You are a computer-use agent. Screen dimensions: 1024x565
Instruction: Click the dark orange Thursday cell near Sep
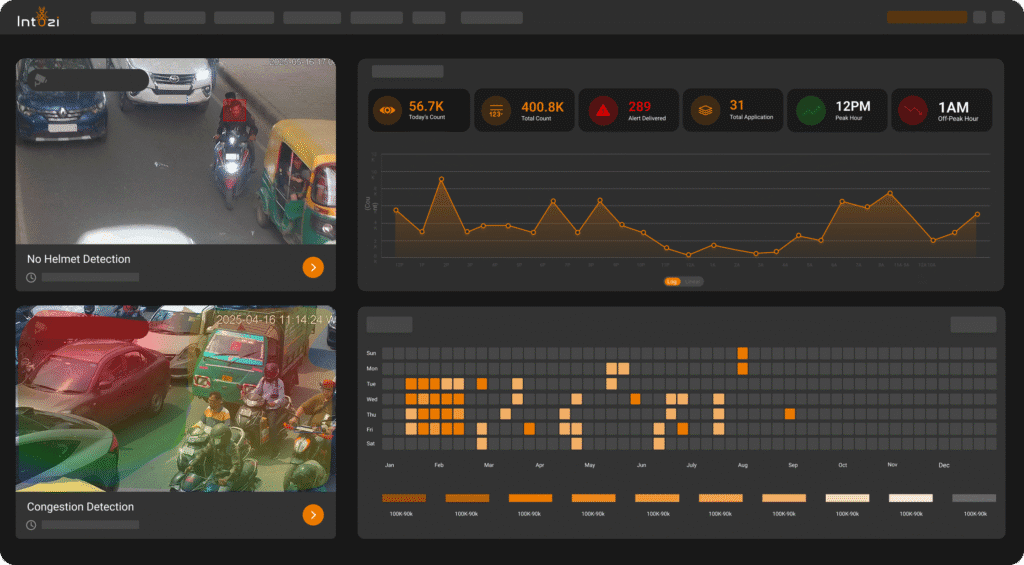click(790, 413)
